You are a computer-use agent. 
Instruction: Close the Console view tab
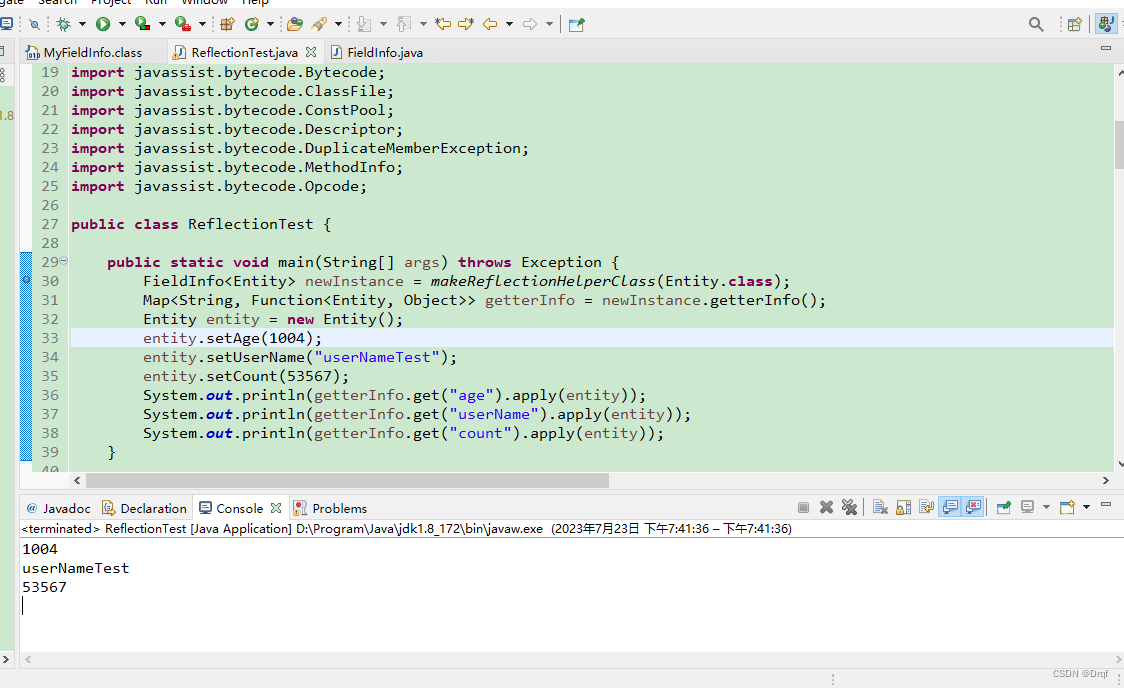click(x=276, y=507)
